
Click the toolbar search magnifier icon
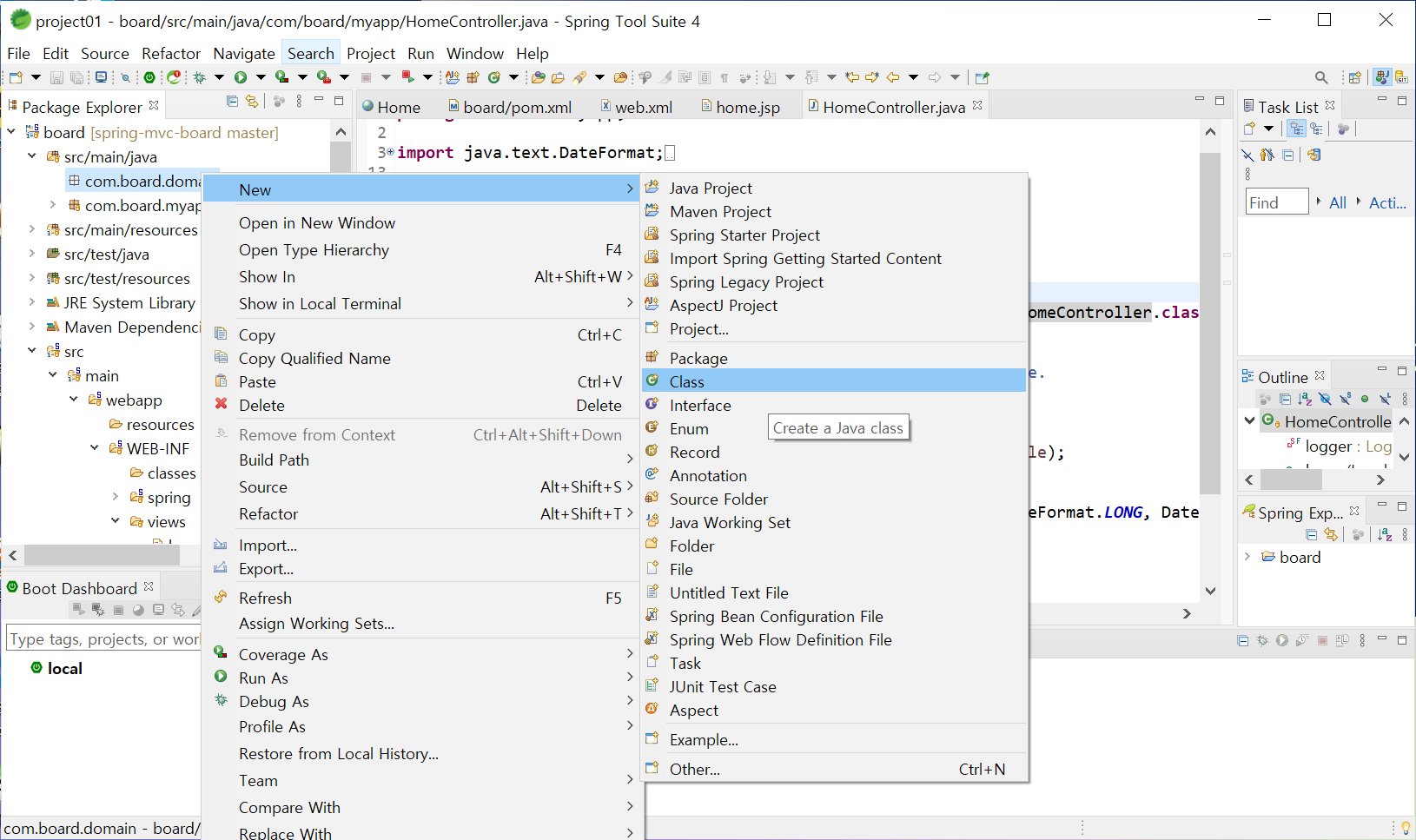[x=1321, y=77]
